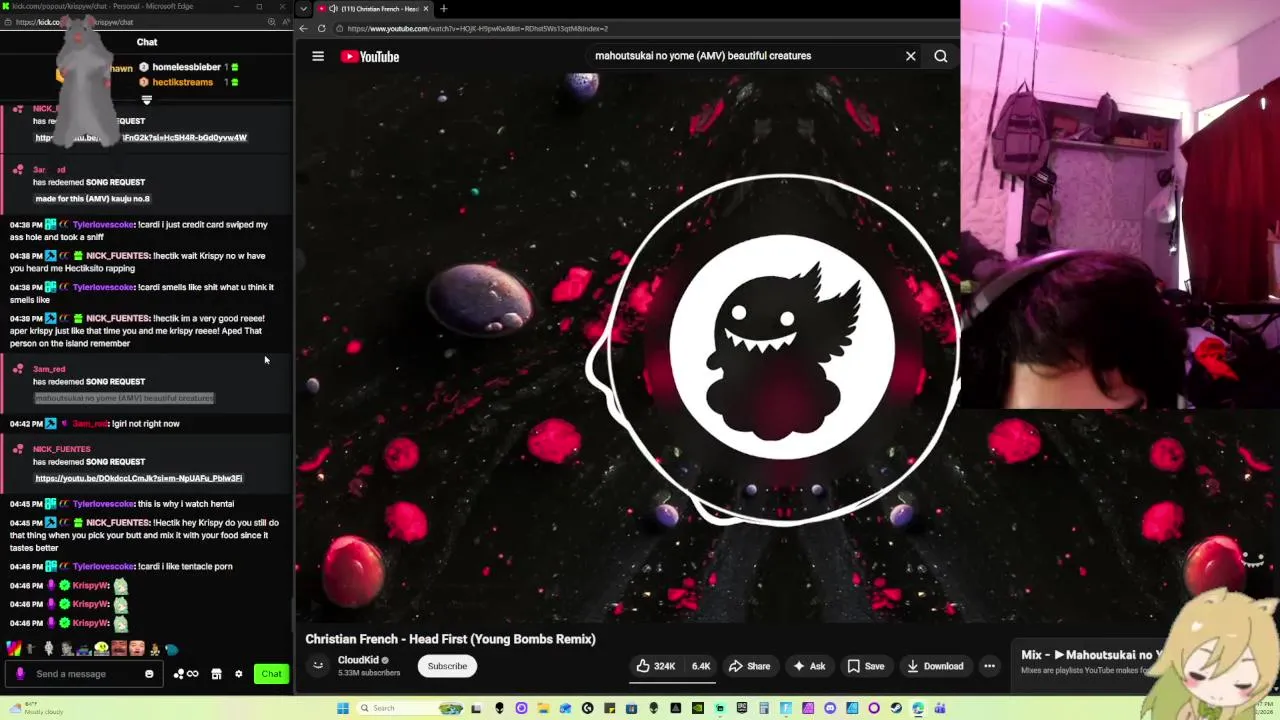Click username hectikstreams in top gifters
This screenshot has height=720, width=1280.
tap(182, 82)
